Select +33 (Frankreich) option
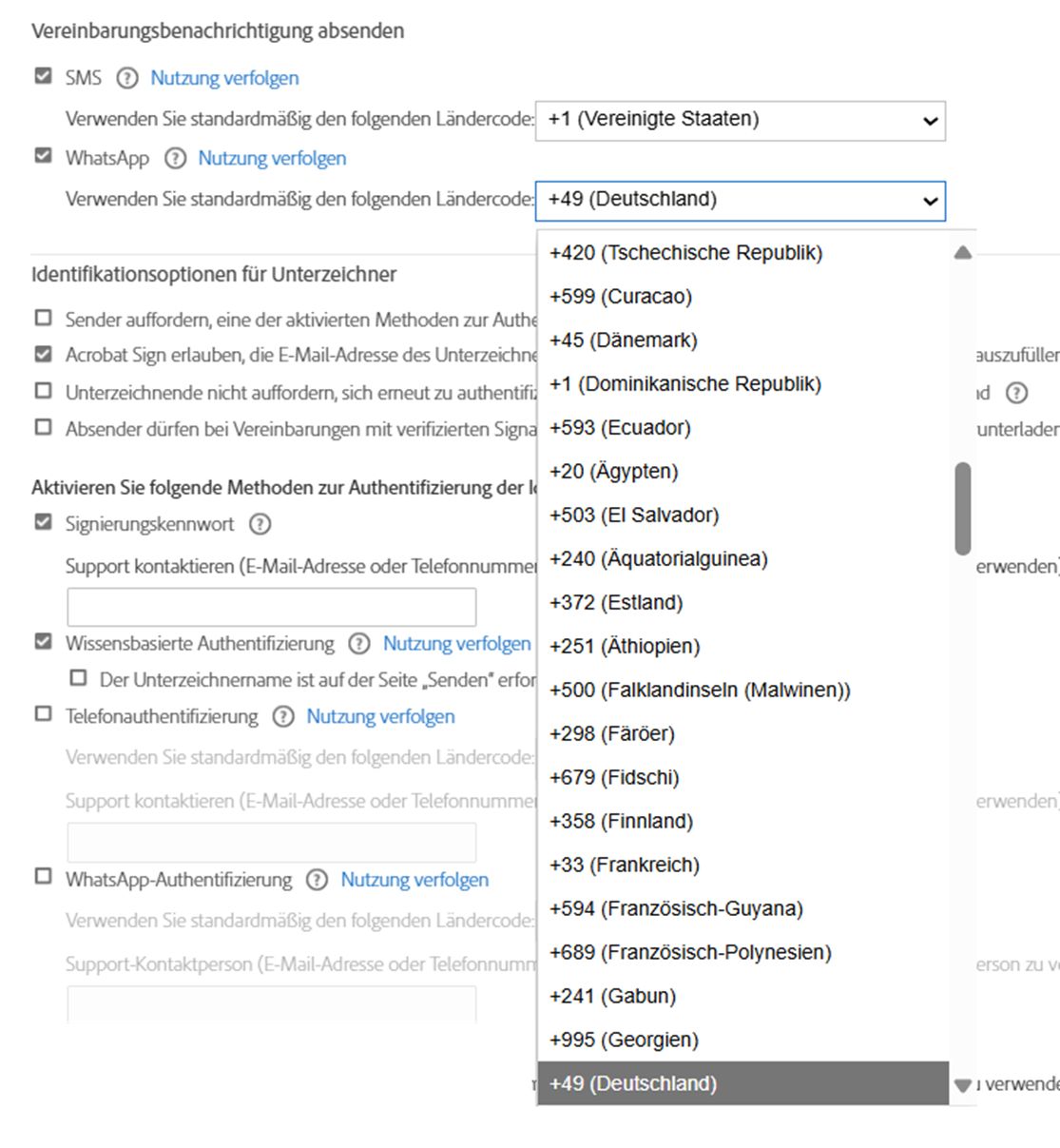This screenshot has width=1060, height=1148. pos(743,866)
